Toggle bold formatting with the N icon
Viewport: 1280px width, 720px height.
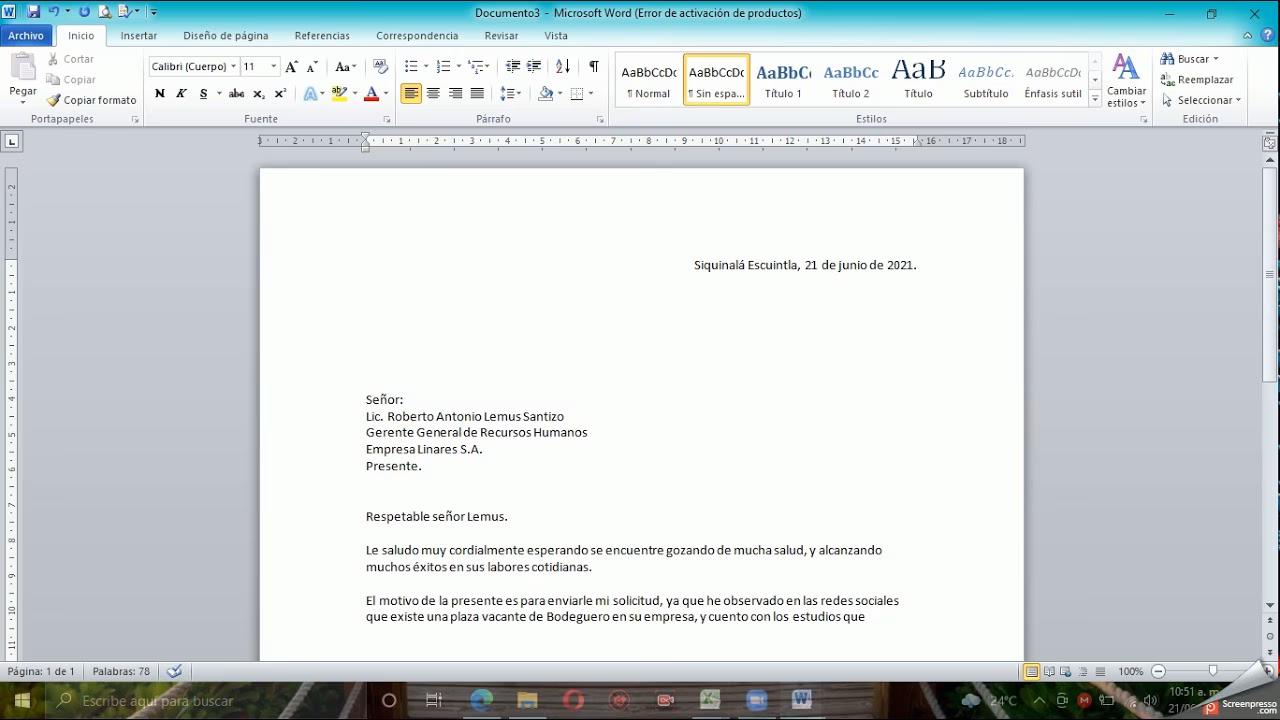coord(159,92)
